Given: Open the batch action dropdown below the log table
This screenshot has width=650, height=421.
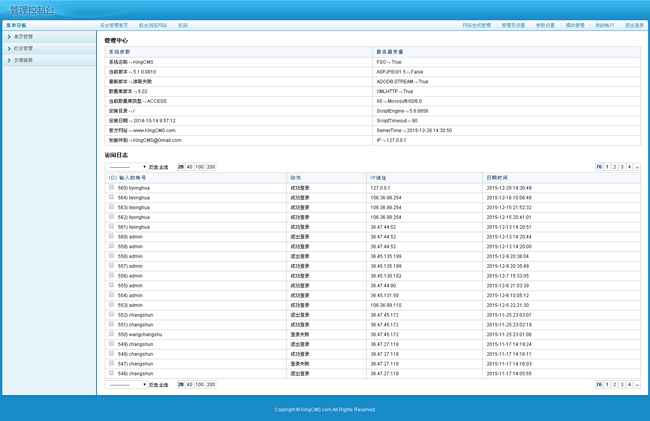Looking at the screenshot, I should (x=127, y=385).
